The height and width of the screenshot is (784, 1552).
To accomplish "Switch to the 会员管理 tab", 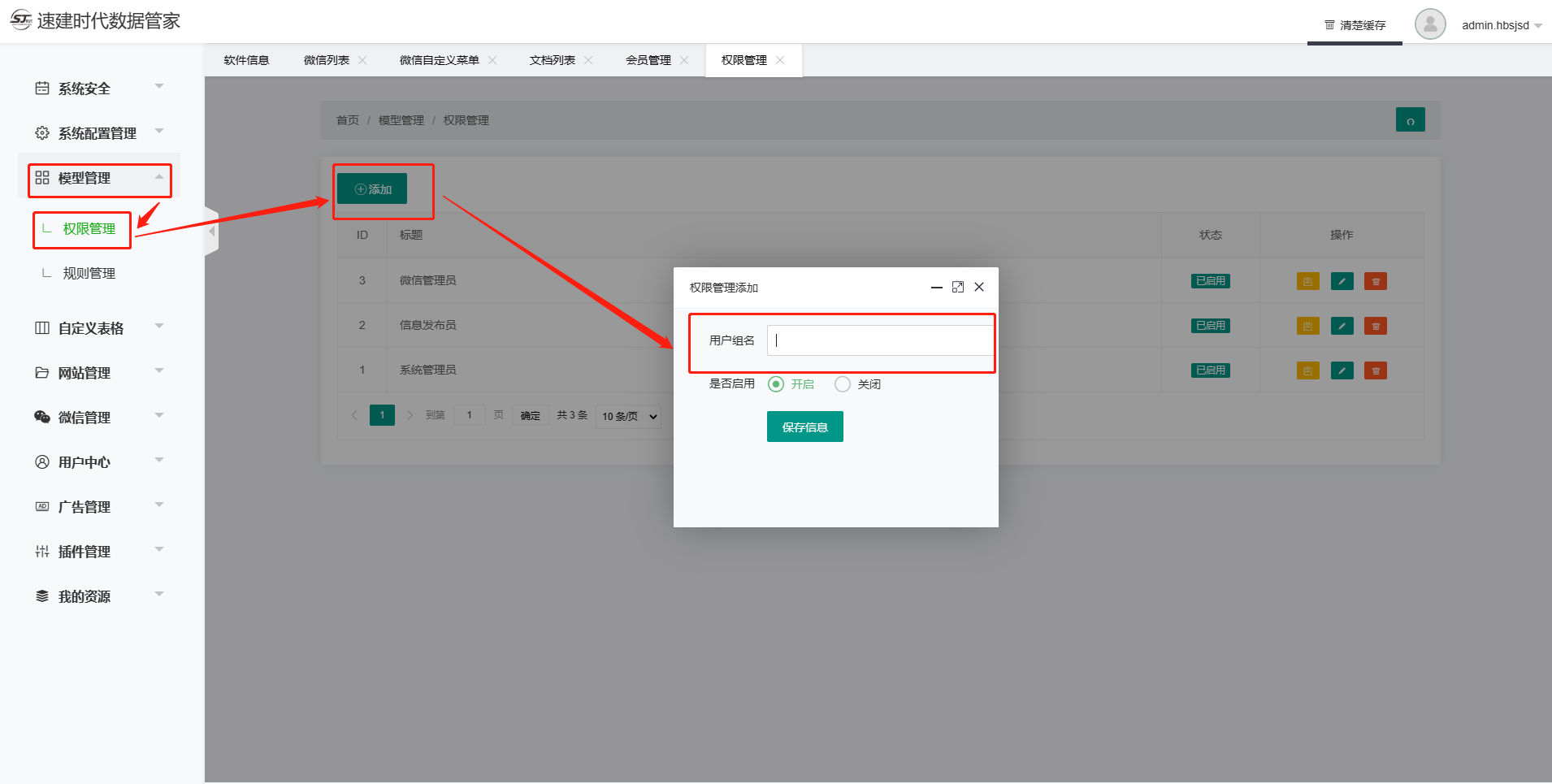I will coord(648,60).
